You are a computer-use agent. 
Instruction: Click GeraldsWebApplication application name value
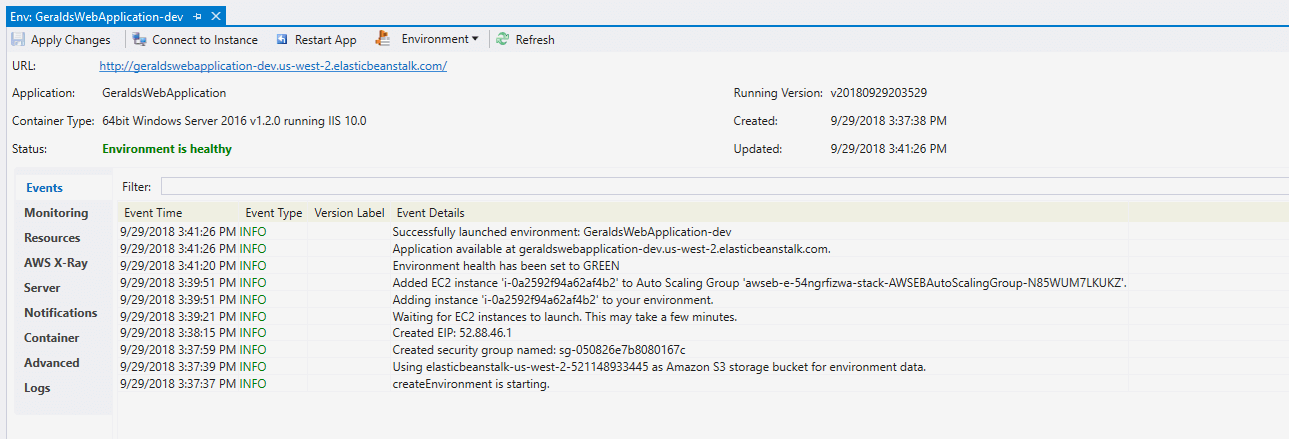click(x=164, y=93)
